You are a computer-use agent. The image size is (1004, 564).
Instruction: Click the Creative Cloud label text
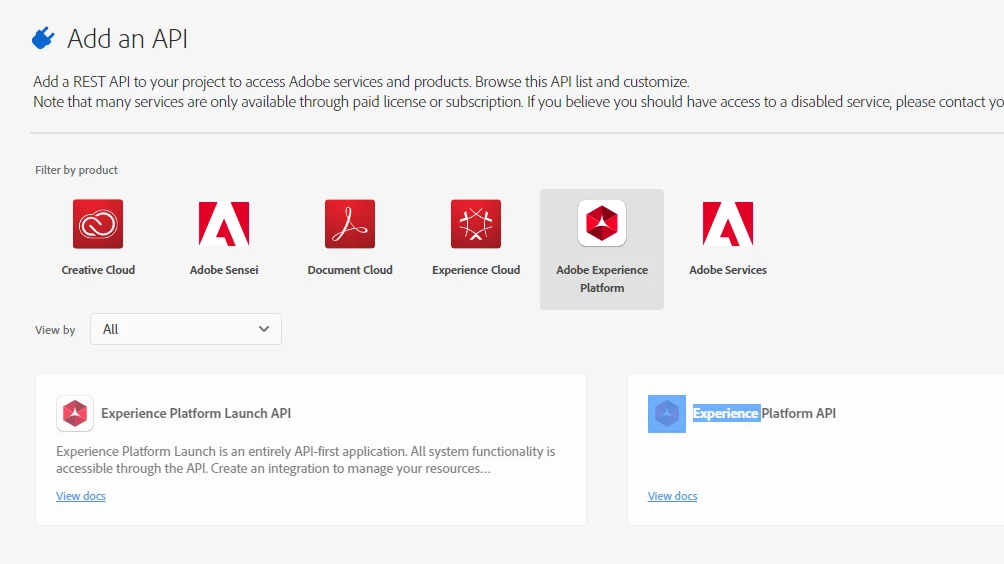coord(98,270)
